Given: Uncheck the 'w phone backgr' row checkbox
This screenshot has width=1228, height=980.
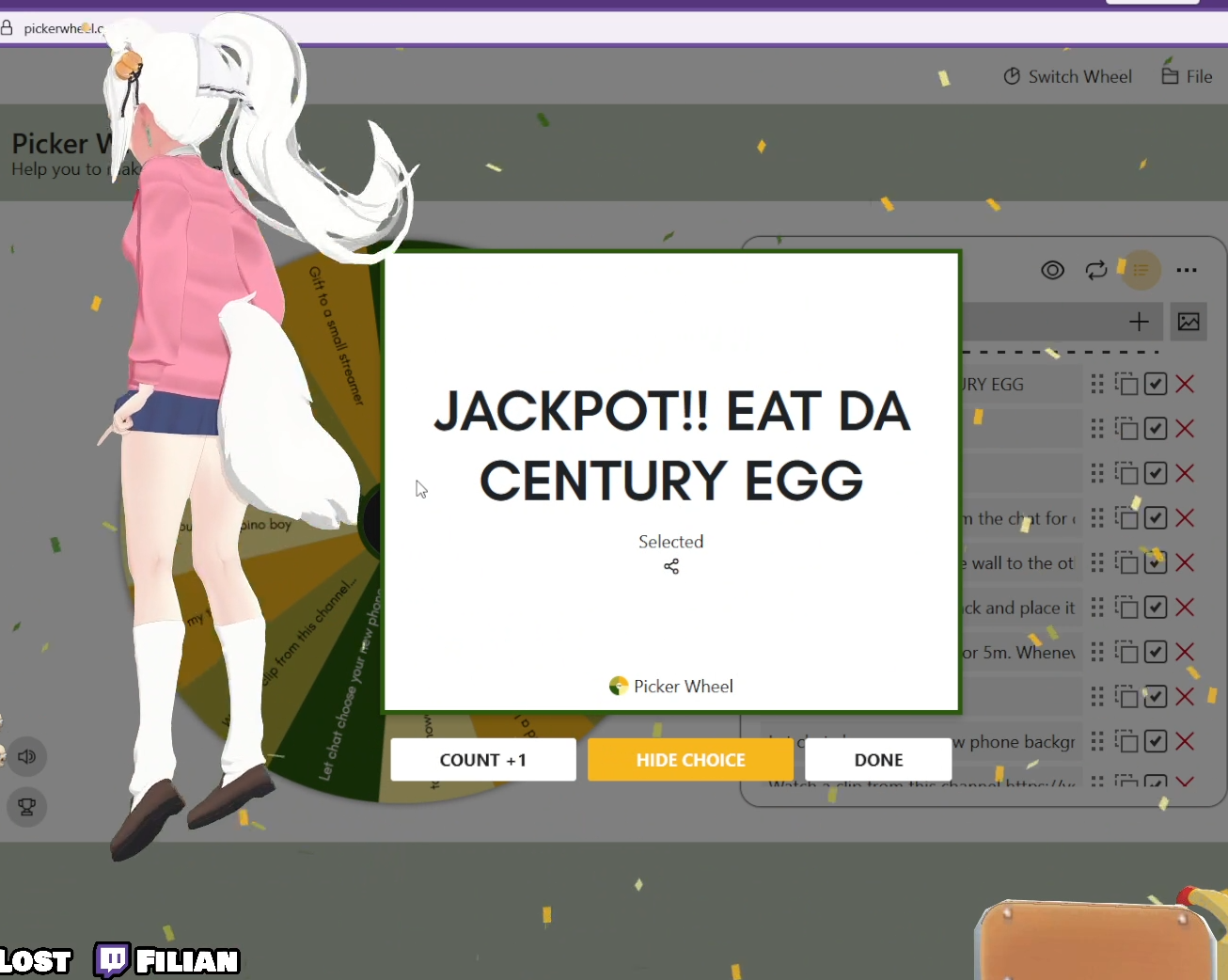Looking at the screenshot, I should coord(1156,741).
